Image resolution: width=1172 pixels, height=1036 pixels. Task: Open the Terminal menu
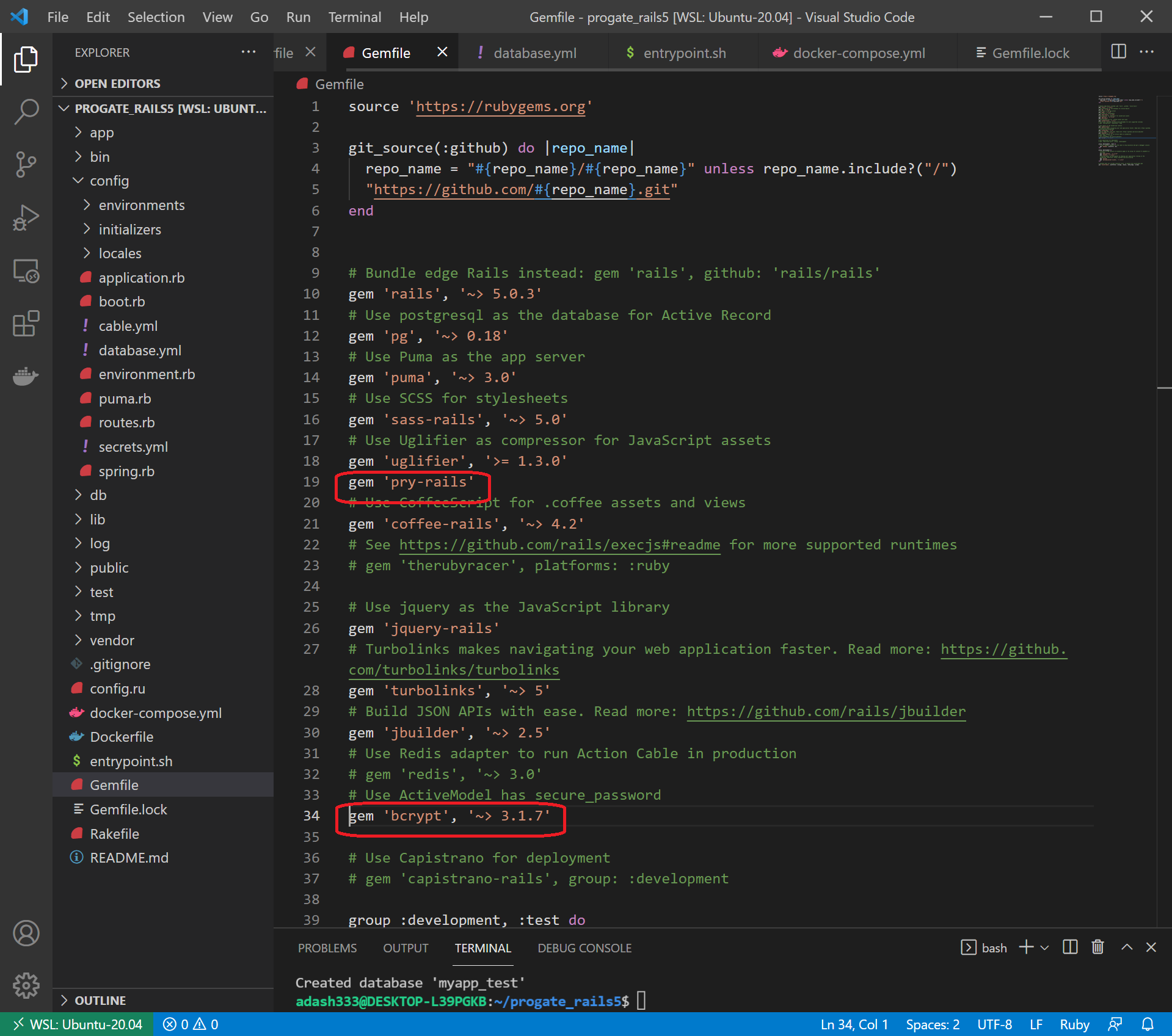point(354,17)
